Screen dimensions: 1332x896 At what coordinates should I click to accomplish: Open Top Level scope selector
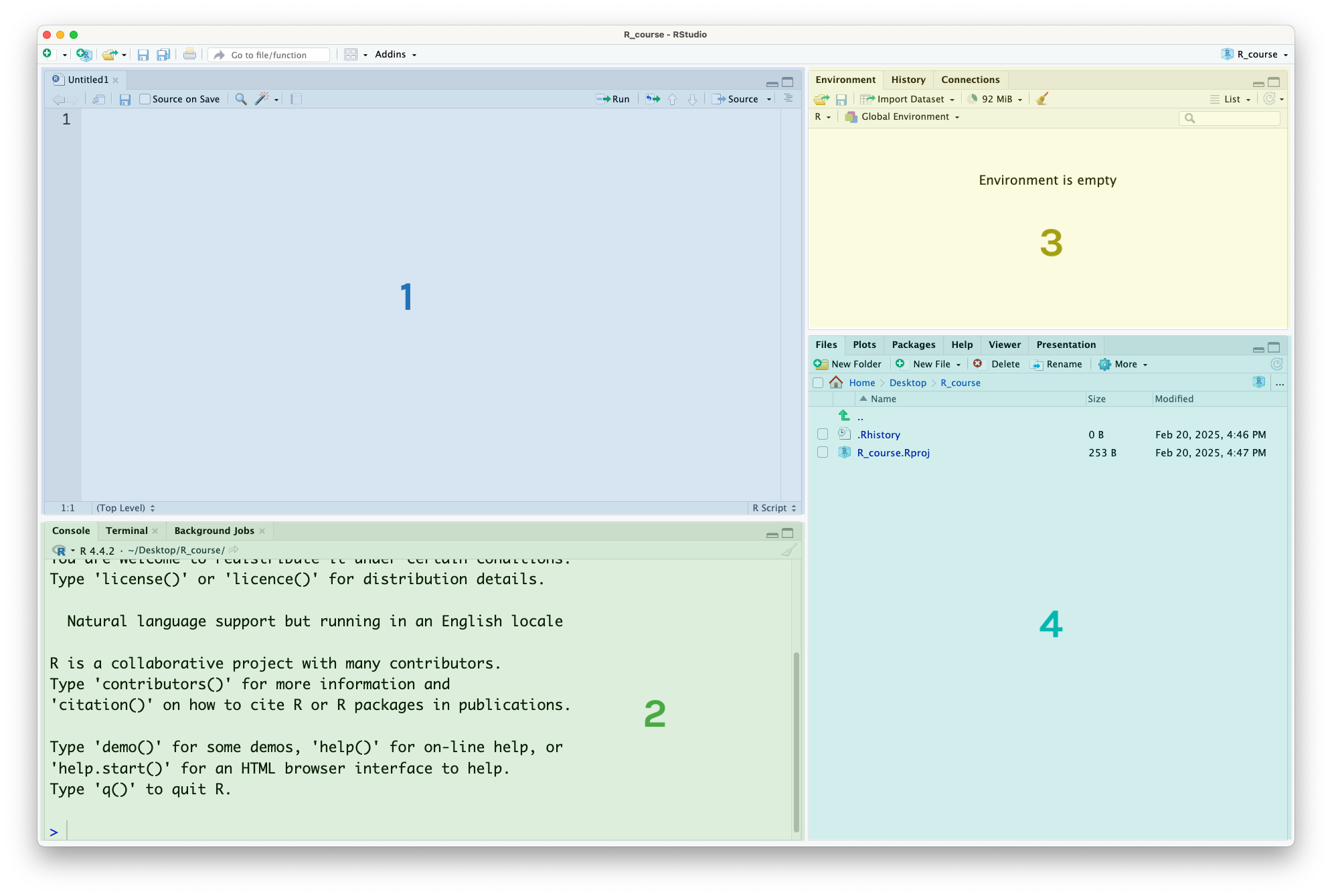pos(126,508)
